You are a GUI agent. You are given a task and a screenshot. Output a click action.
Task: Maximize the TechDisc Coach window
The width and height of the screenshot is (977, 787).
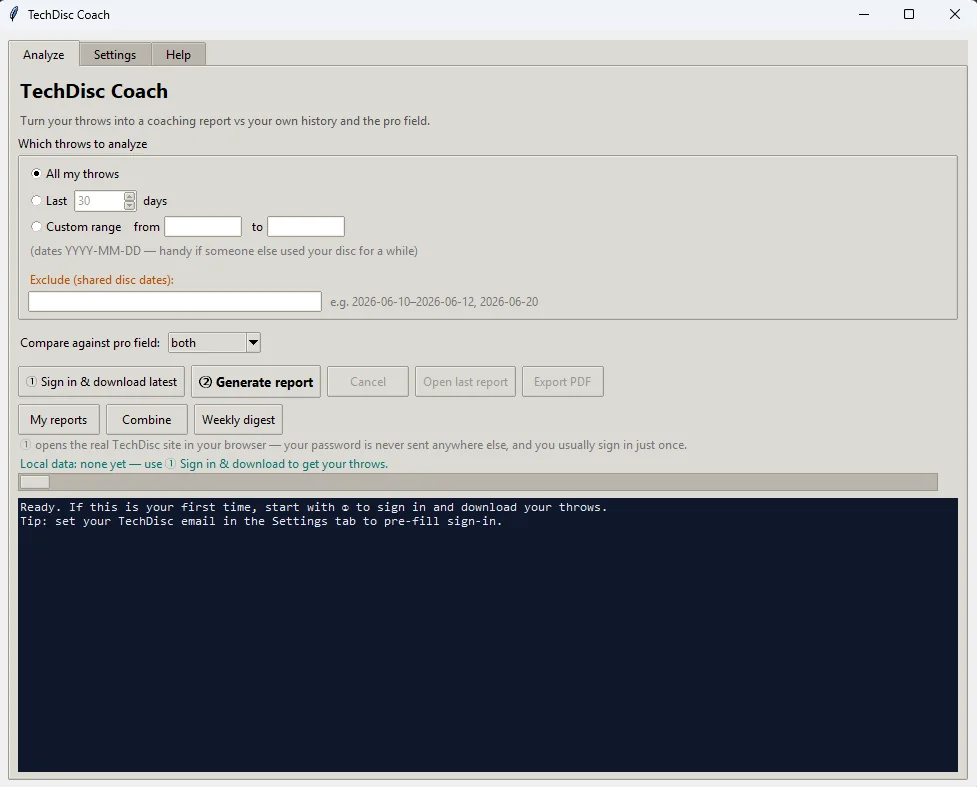point(909,14)
